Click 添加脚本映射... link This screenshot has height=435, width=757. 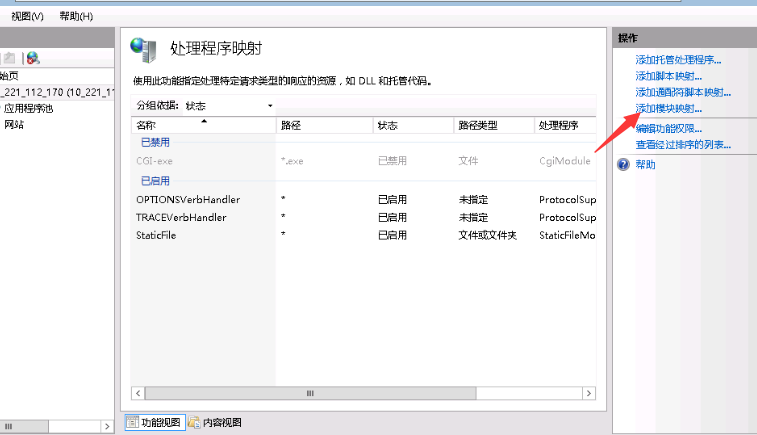pyautogui.click(x=669, y=76)
